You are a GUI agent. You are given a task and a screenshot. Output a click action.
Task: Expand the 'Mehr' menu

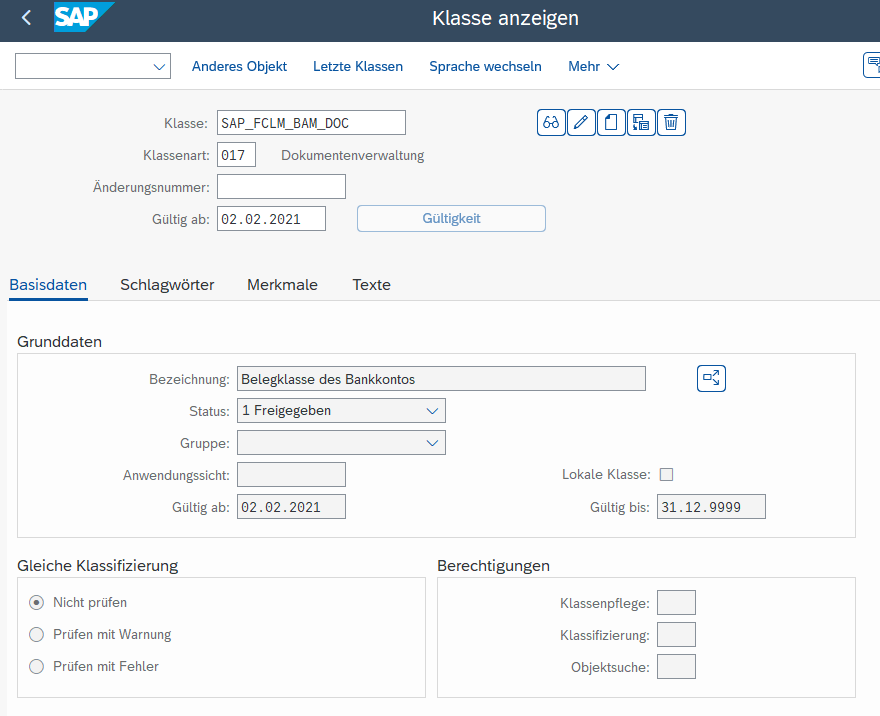coord(594,66)
